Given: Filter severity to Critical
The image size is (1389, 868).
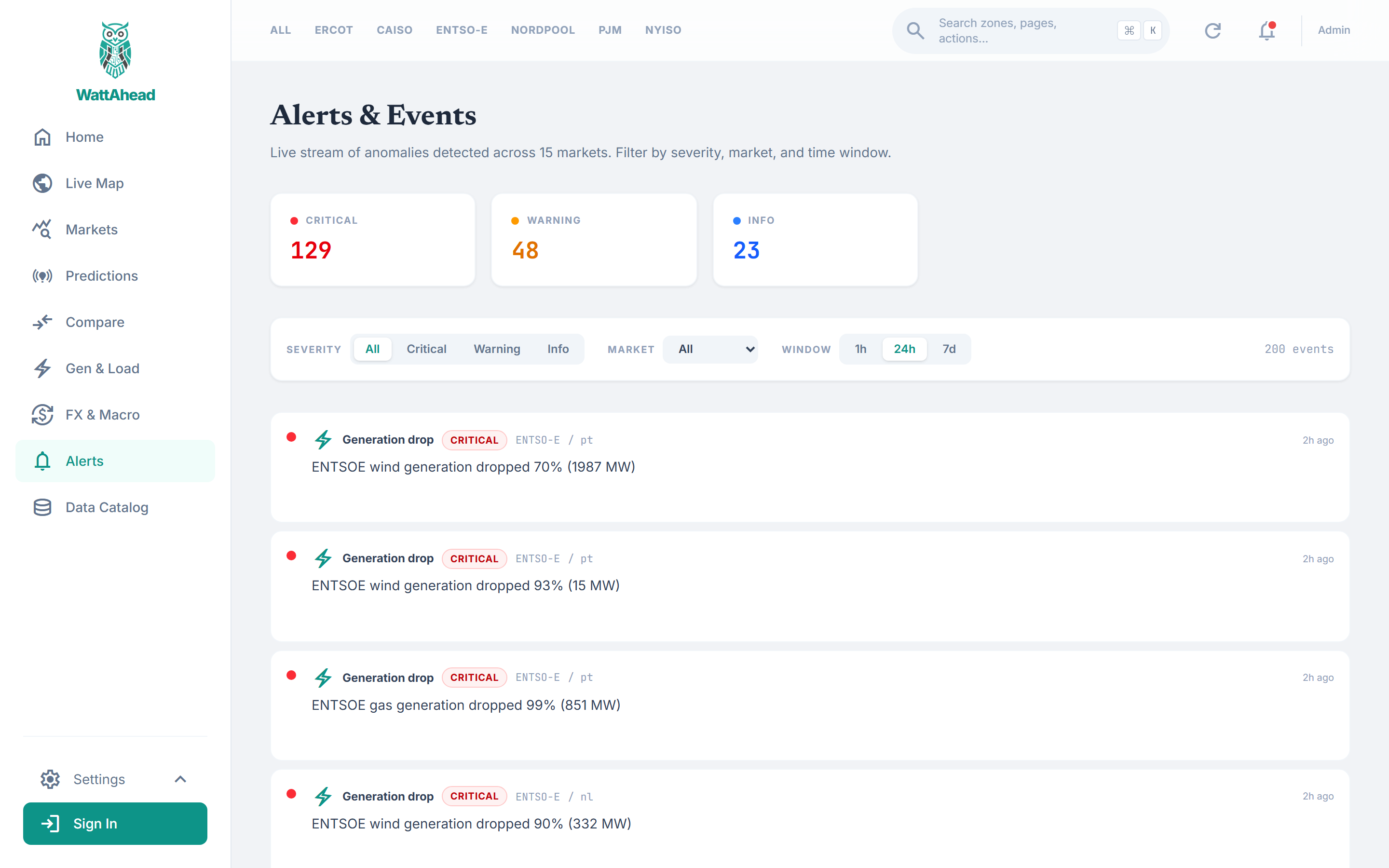Looking at the screenshot, I should coord(426,349).
